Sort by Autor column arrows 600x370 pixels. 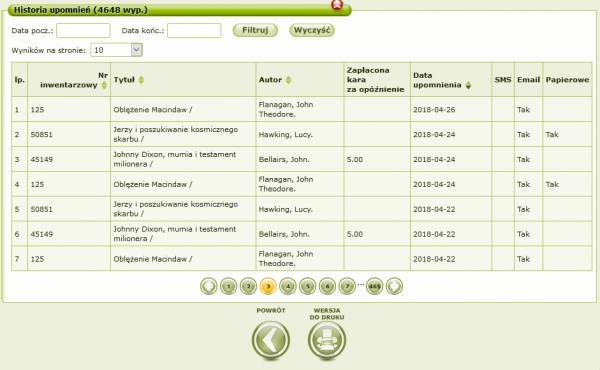pos(289,80)
